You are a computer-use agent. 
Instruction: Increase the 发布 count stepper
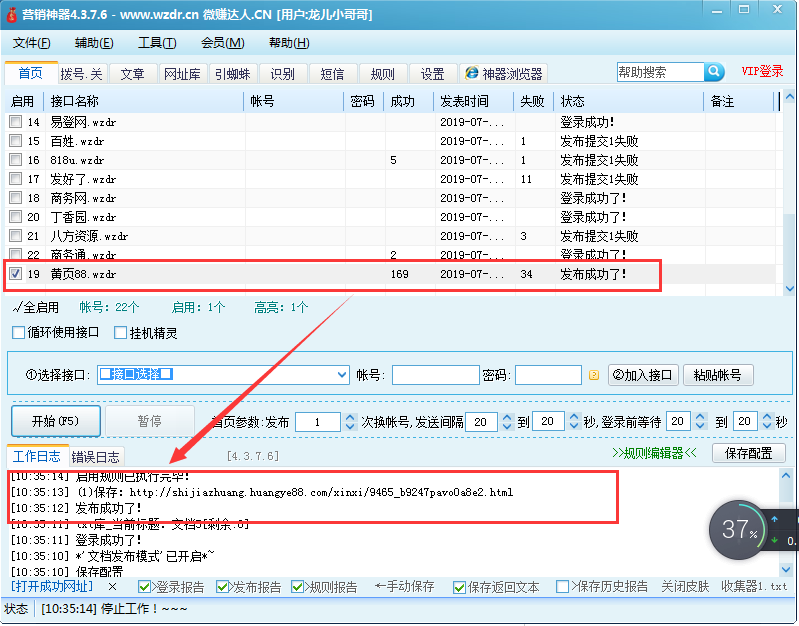(350, 417)
